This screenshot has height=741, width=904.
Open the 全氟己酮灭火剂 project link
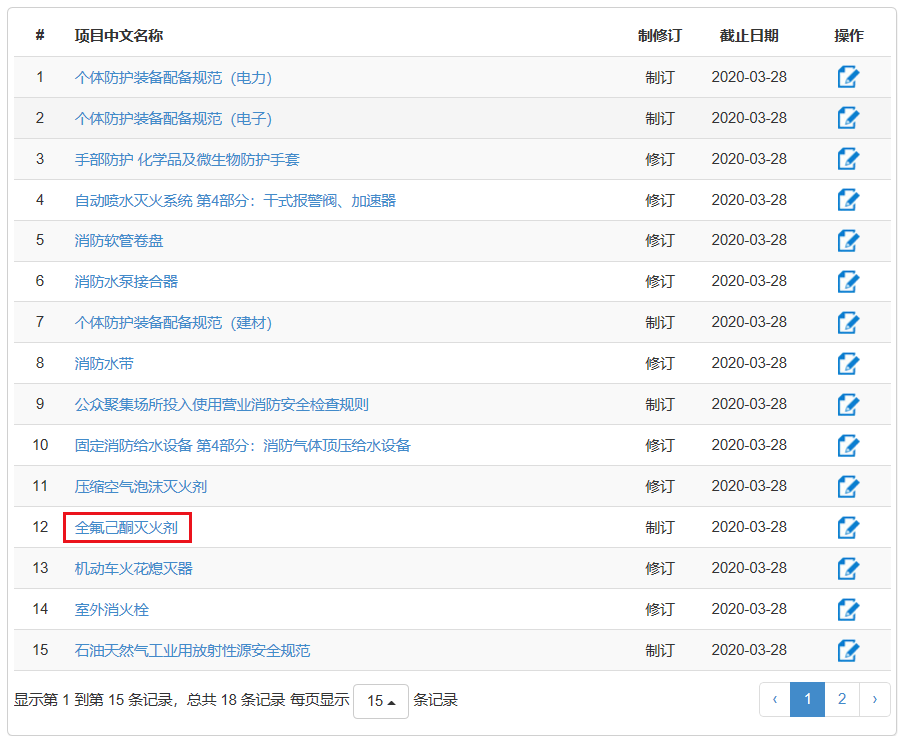pyautogui.click(x=126, y=527)
